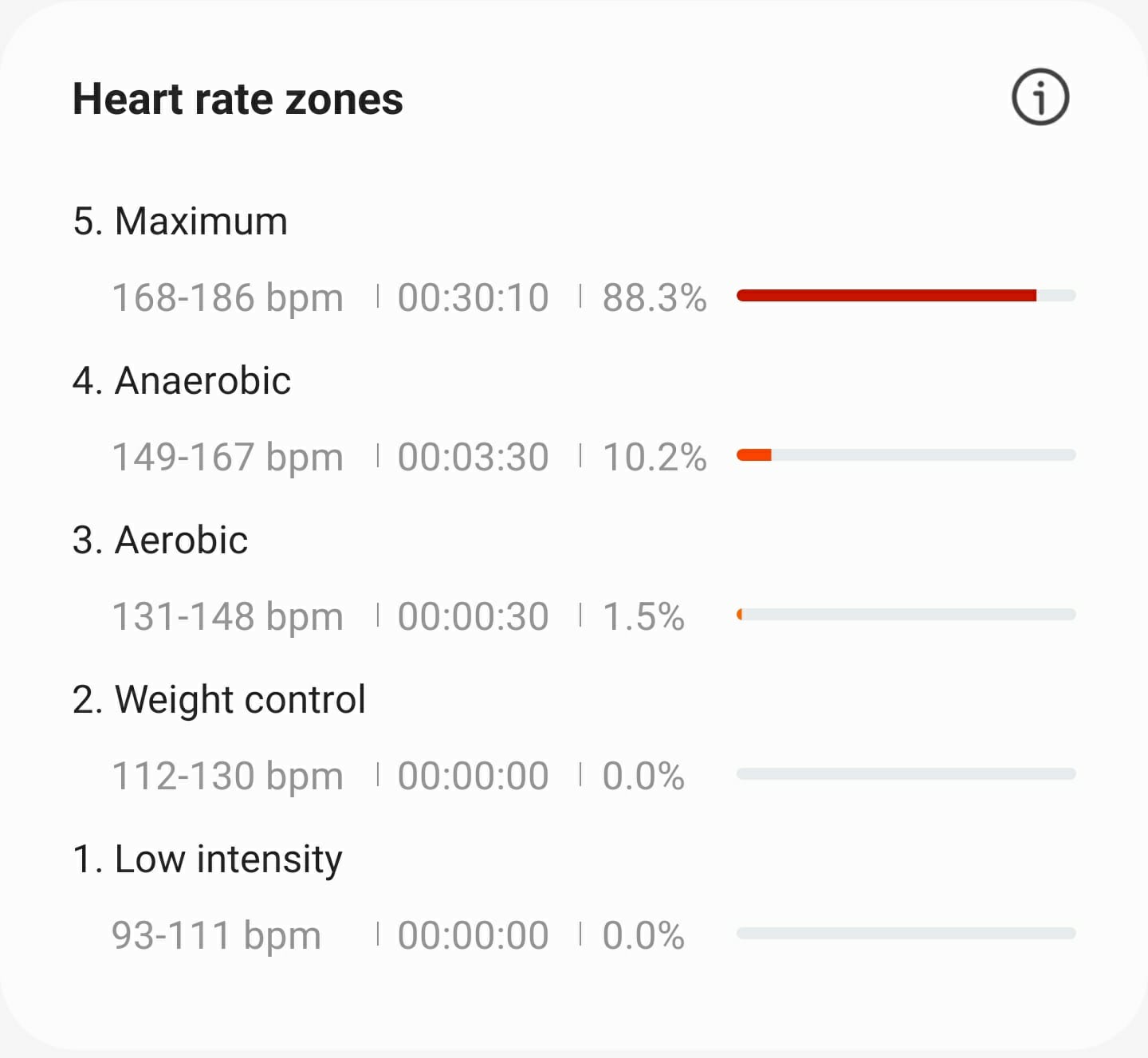
Task: Select the 131-148 bpm range text
Action: 228,615
